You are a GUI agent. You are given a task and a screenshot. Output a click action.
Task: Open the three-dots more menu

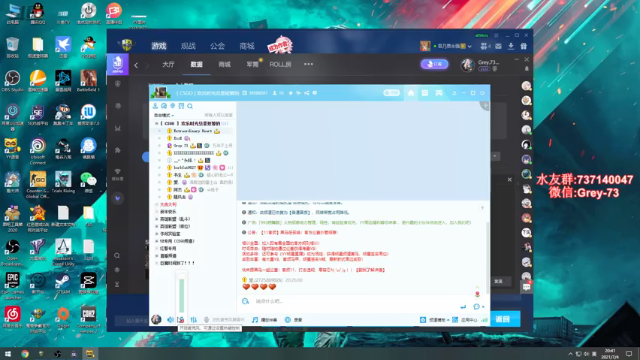coord(308,64)
